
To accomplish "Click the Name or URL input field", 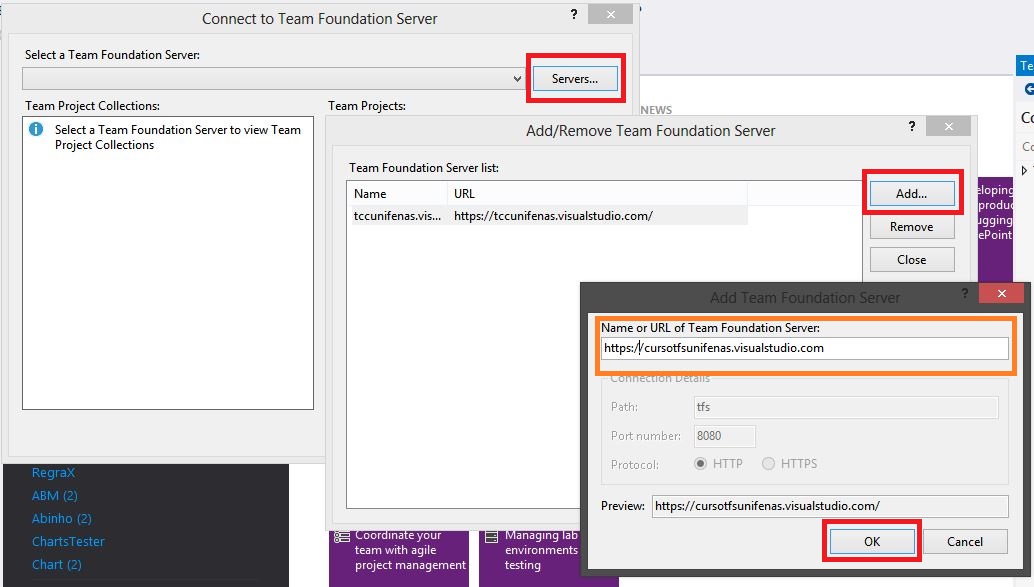I will tap(805, 348).
